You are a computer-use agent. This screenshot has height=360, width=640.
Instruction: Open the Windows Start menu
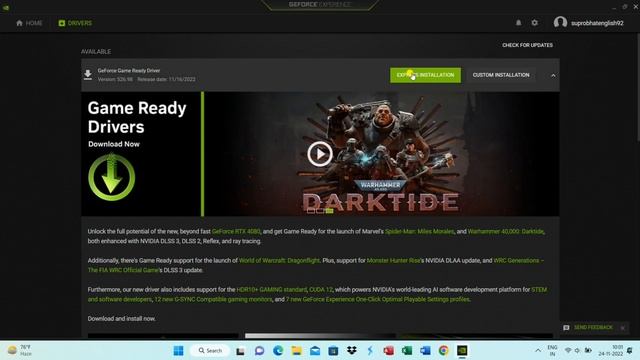pyautogui.click(x=178, y=351)
